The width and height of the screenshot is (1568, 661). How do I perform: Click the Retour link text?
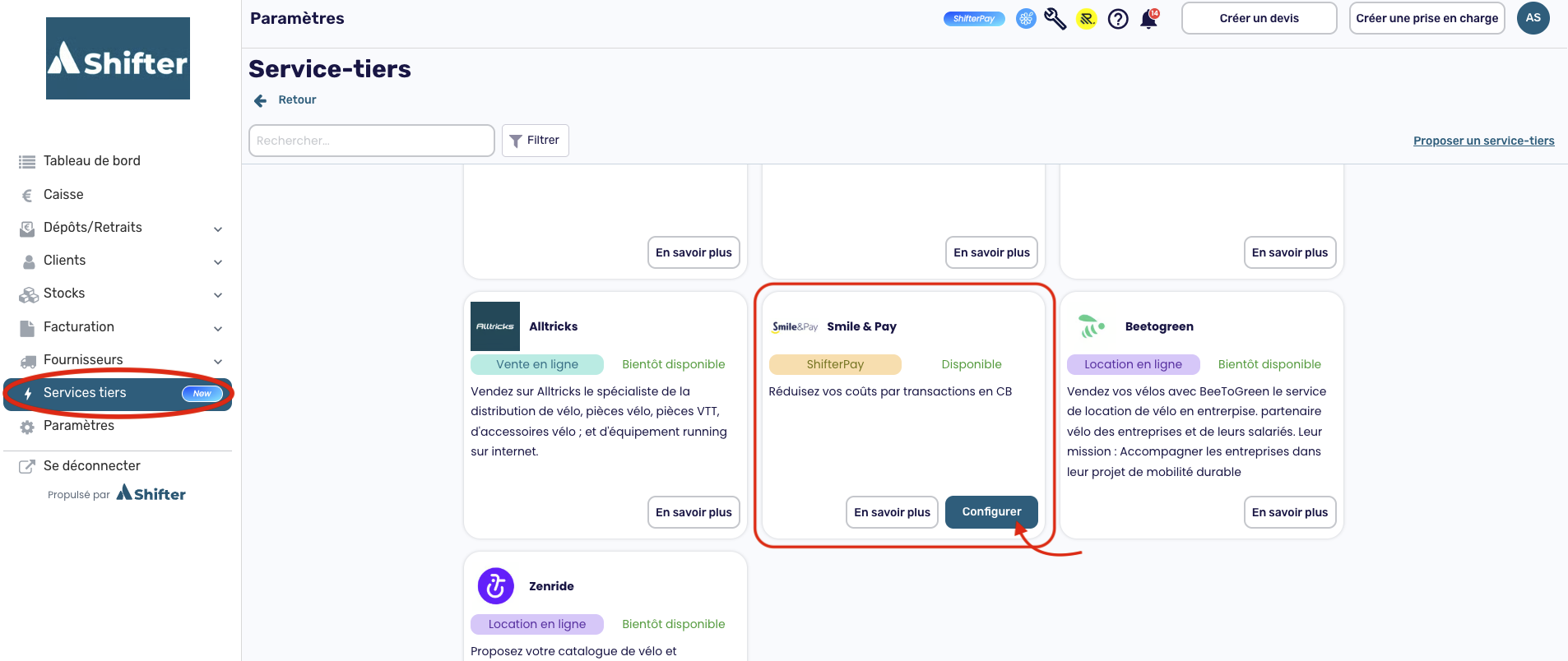[297, 99]
